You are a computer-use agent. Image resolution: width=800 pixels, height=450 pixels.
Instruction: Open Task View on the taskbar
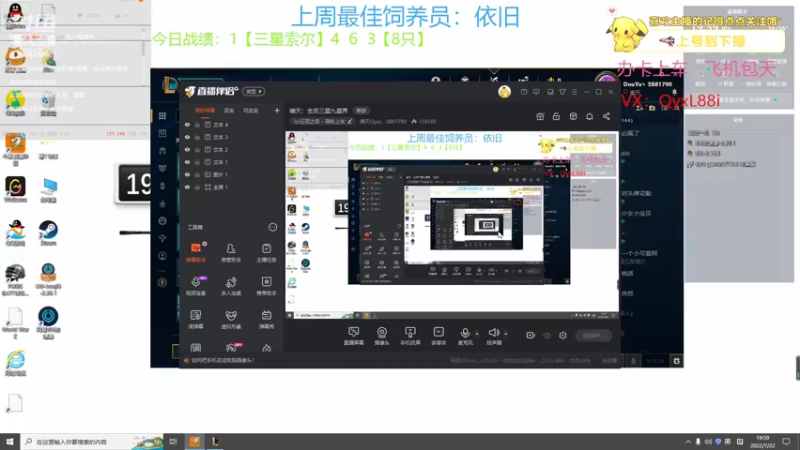[x=173, y=441]
